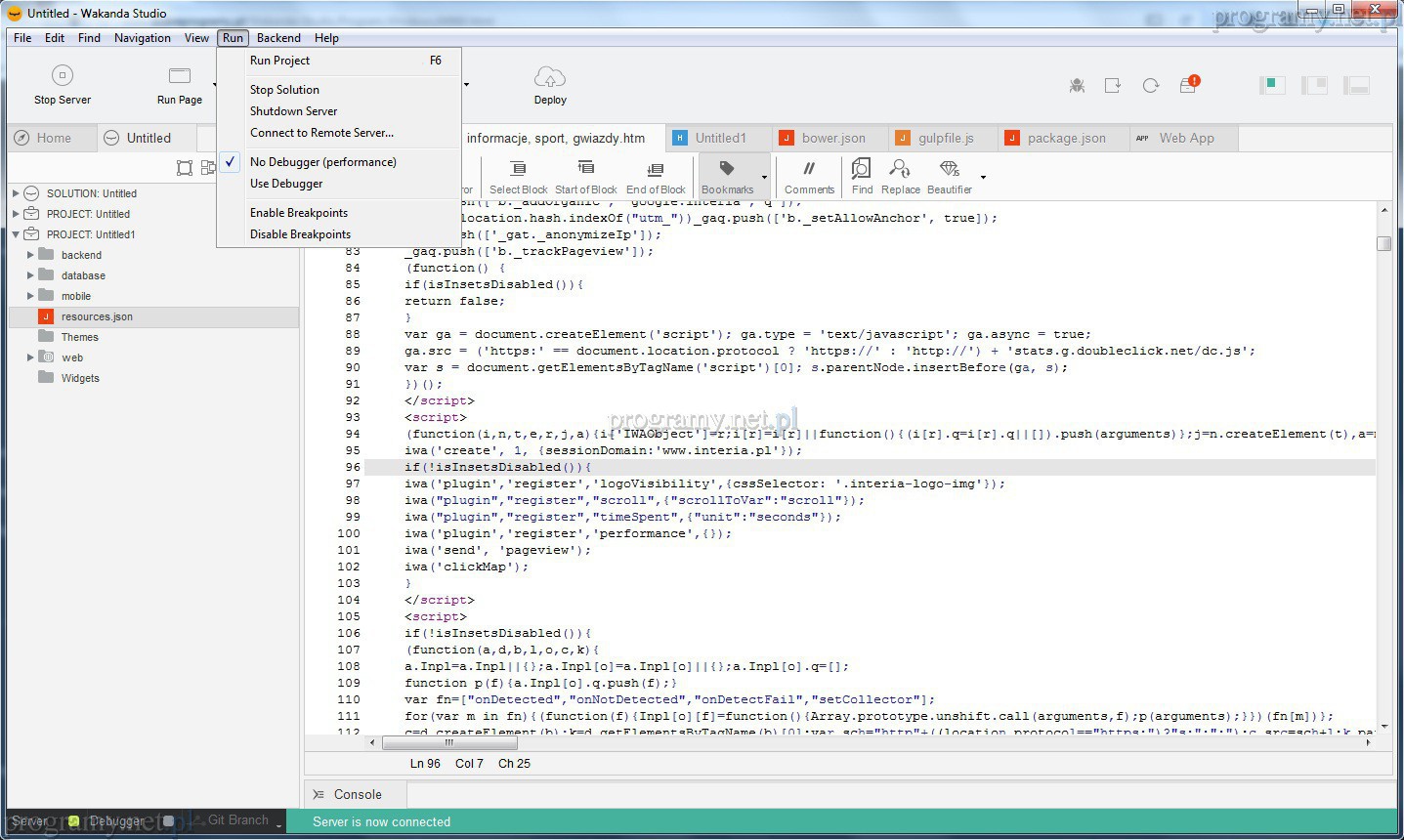Toggle the left panel layout view
Image resolution: width=1404 pixels, height=840 pixels.
pyautogui.click(x=1272, y=86)
